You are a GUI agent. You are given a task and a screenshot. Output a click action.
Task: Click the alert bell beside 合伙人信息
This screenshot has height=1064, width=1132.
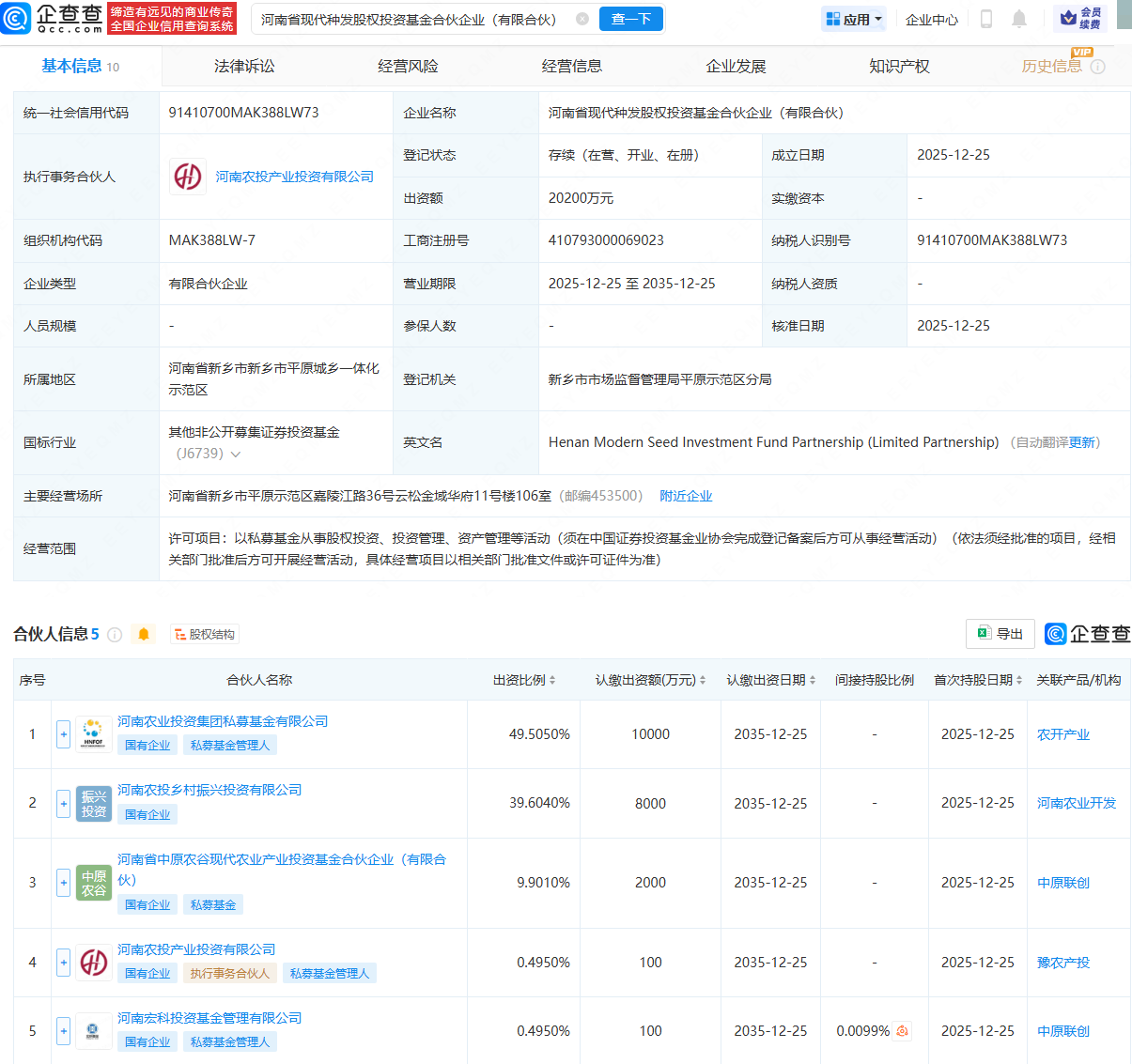(x=144, y=635)
